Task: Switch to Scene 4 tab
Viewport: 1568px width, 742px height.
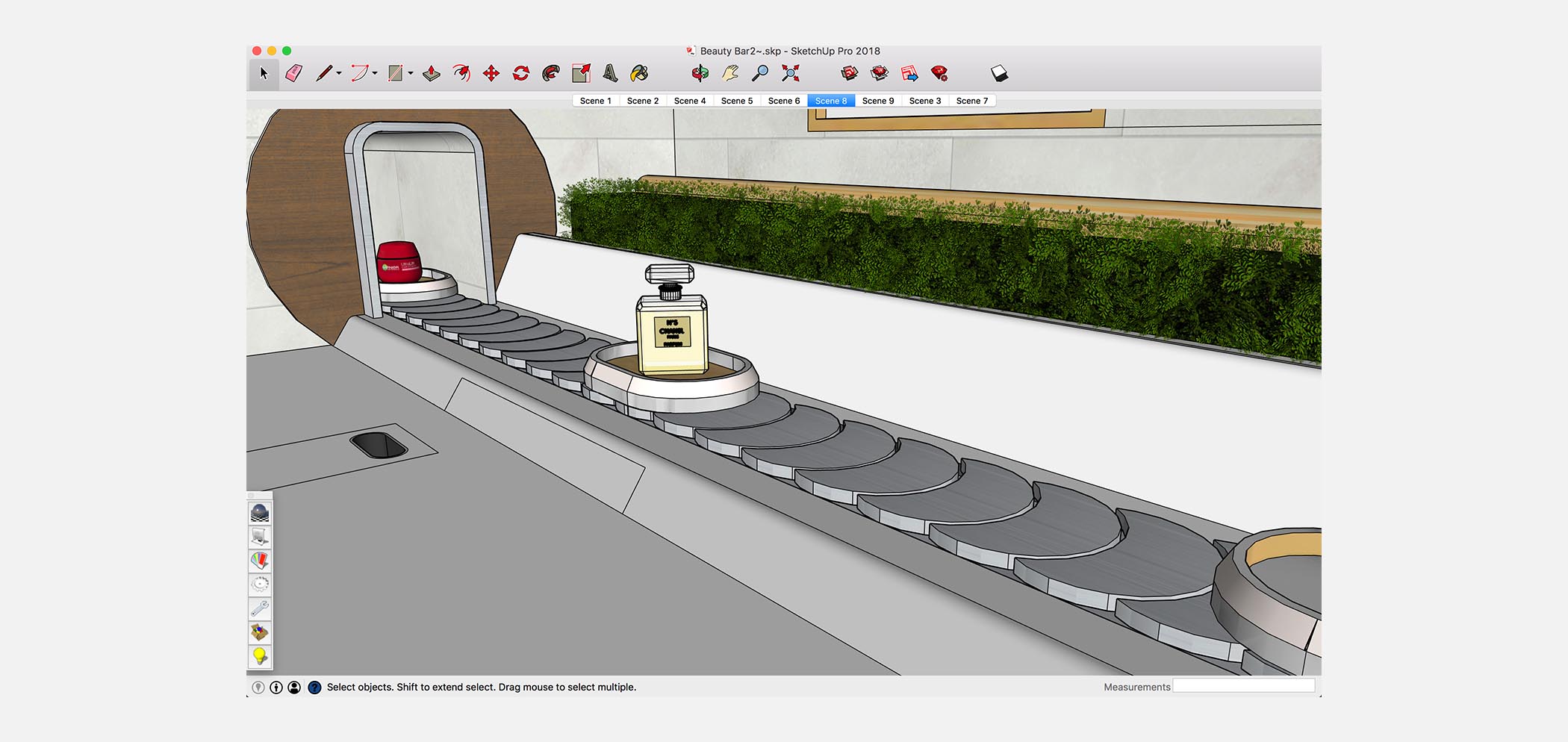Action: 690,101
